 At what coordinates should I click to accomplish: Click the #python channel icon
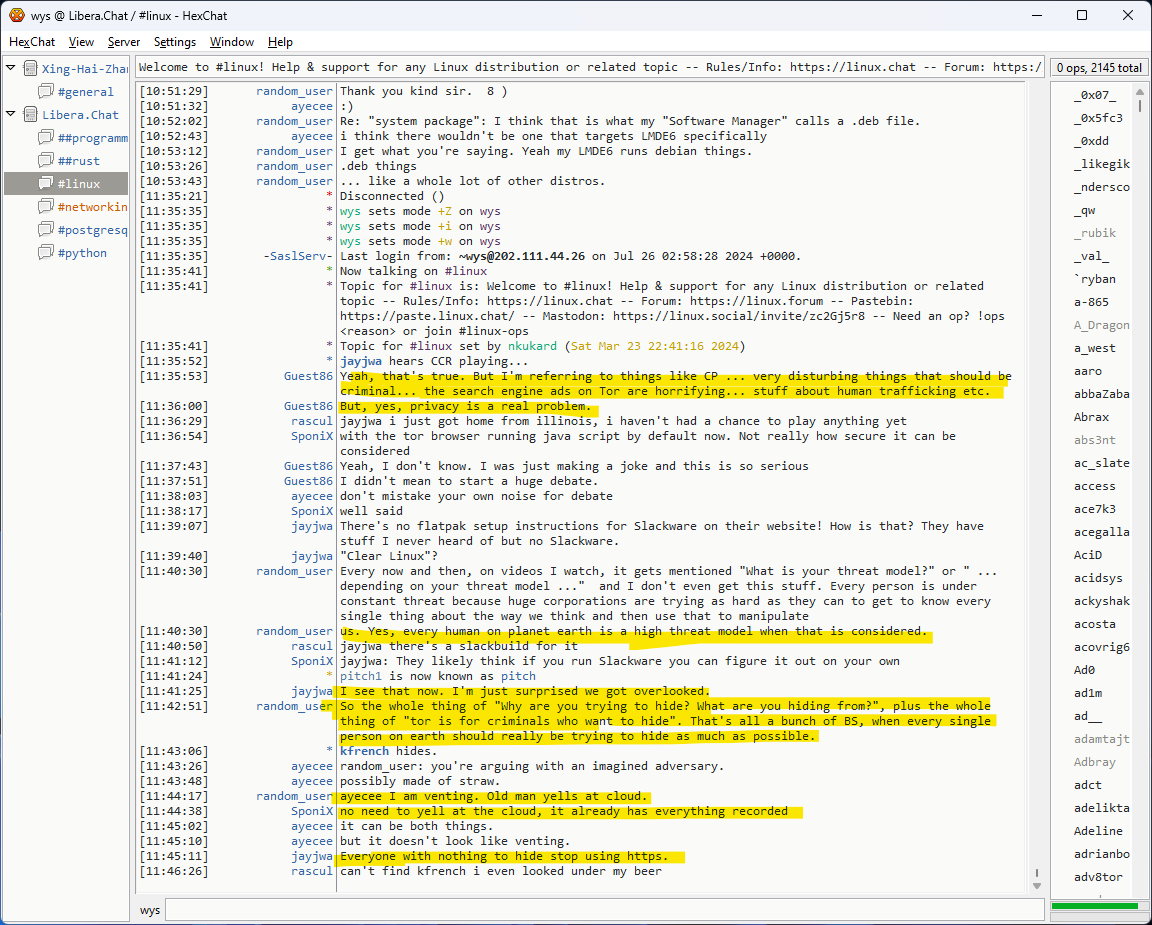tap(46, 253)
